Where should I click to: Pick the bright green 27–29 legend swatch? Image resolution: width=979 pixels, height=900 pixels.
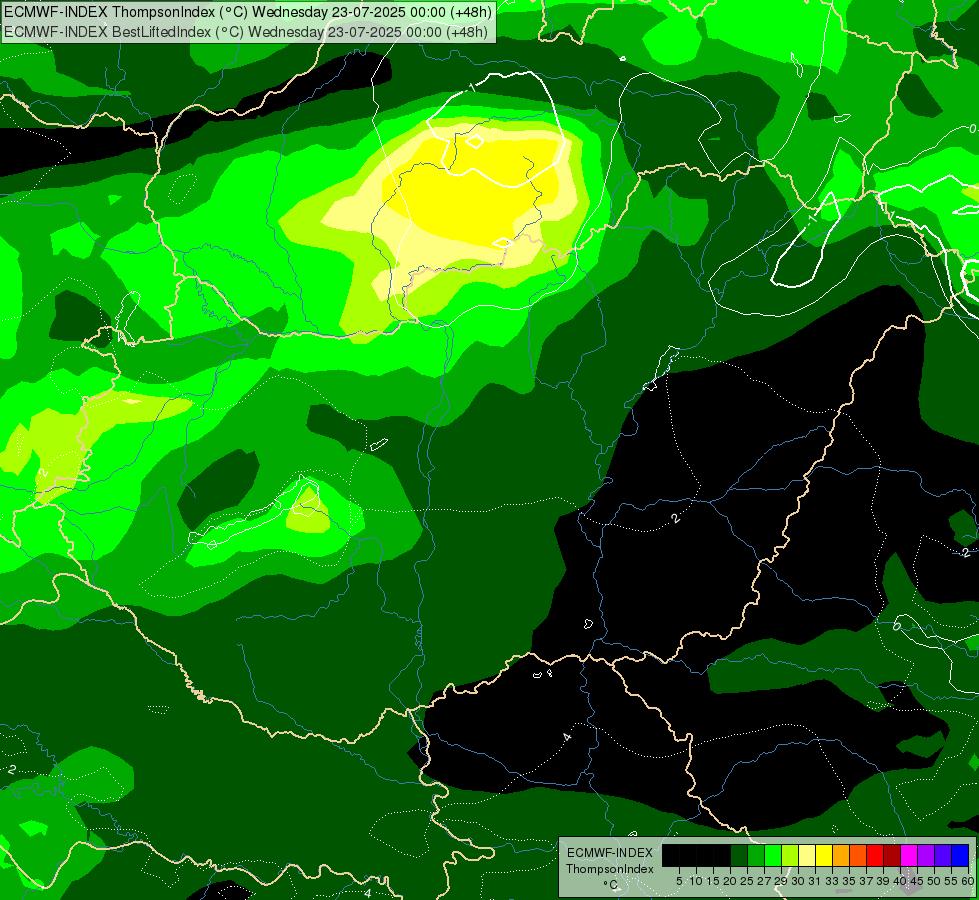[773, 855]
